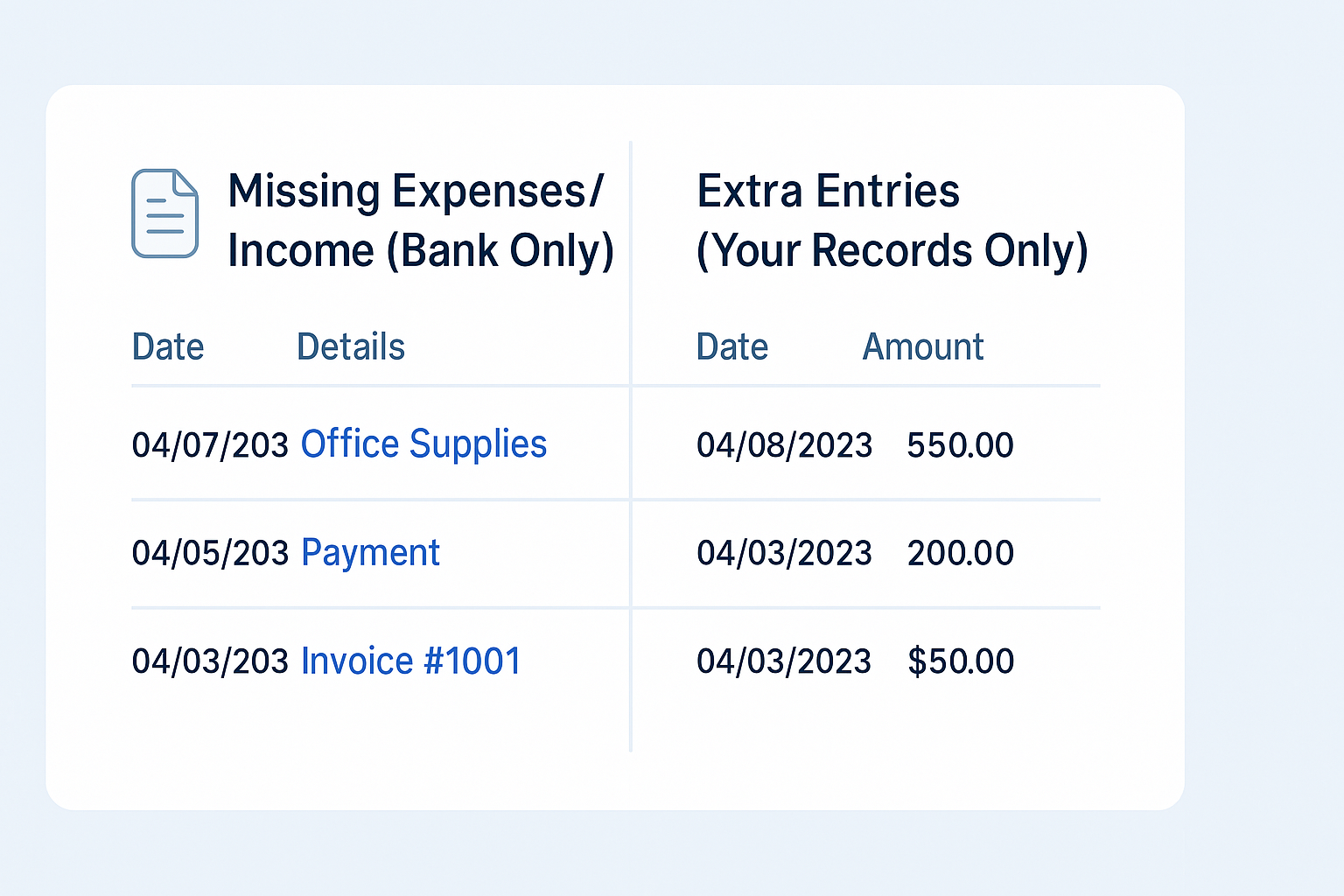This screenshot has height=896, width=1344.
Task: Select the 04/07/203 date in bank list
Action: tap(210, 445)
